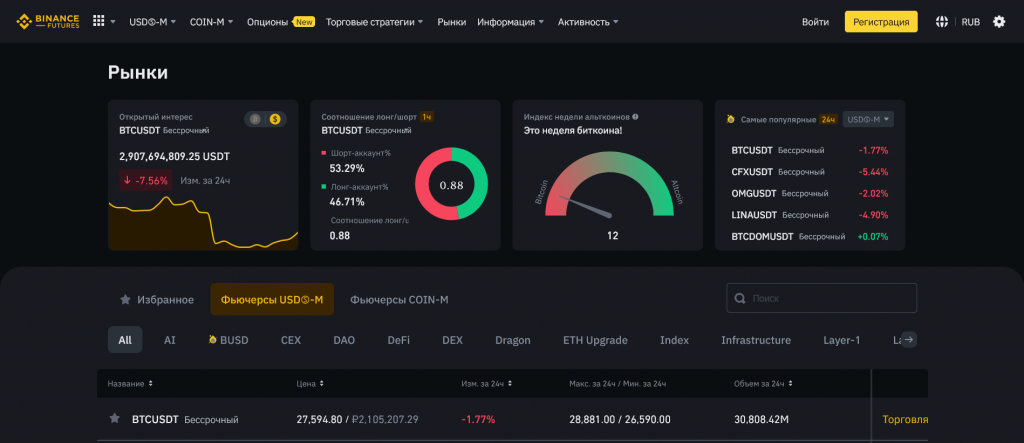
Task: Click the open interest line chart
Action: tap(202, 223)
